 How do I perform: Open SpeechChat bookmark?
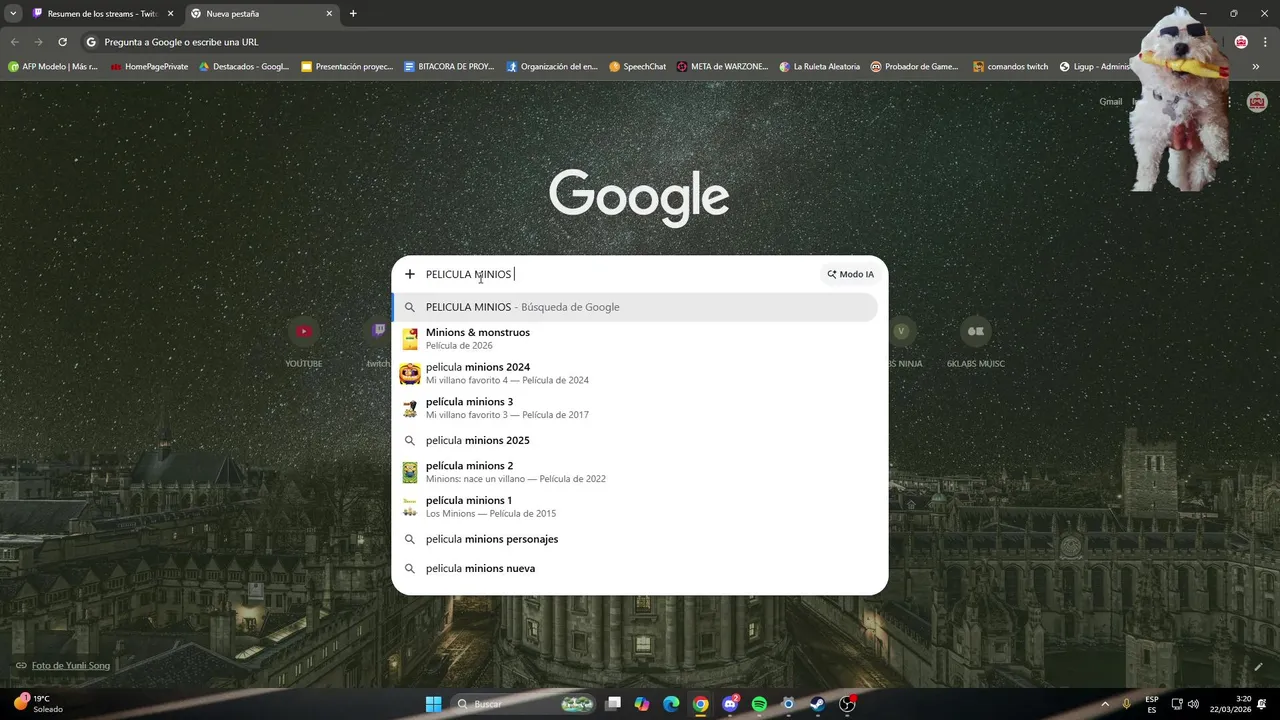pyautogui.click(x=637, y=67)
